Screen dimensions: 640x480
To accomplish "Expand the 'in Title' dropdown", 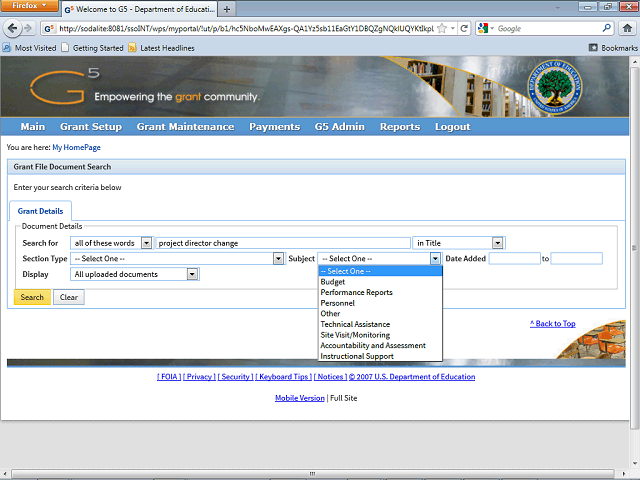I will point(497,243).
